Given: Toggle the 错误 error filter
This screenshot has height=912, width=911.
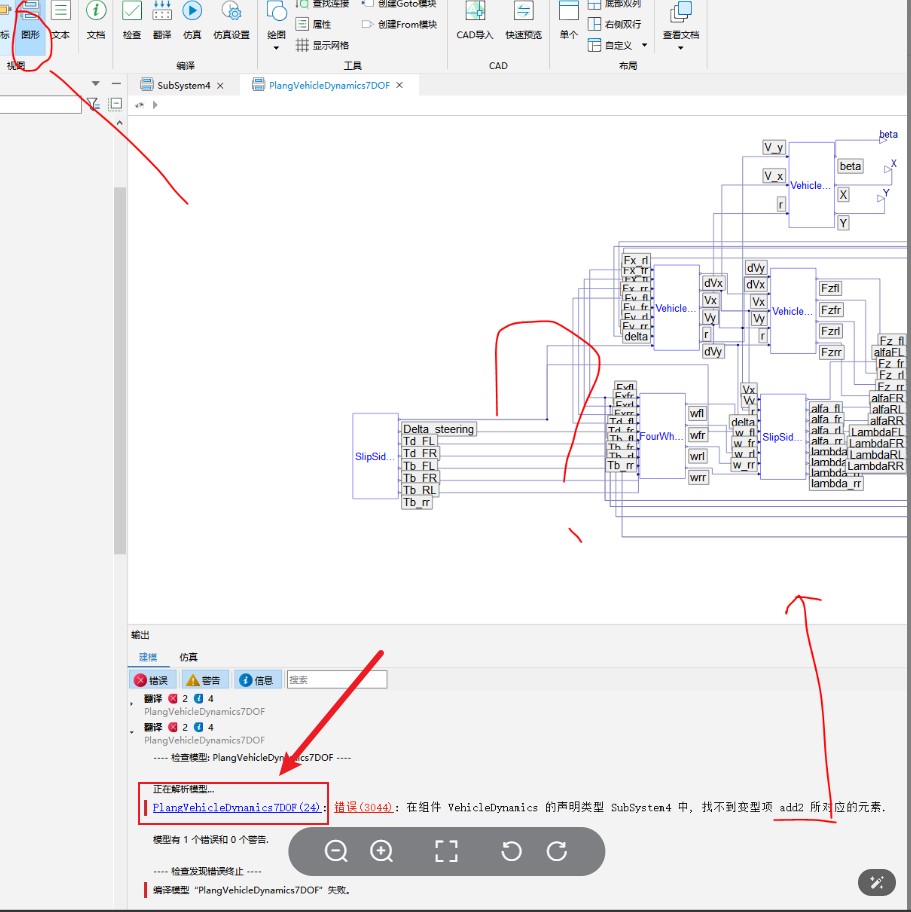Looking at the screenshot, I should (x=151, y=680).
